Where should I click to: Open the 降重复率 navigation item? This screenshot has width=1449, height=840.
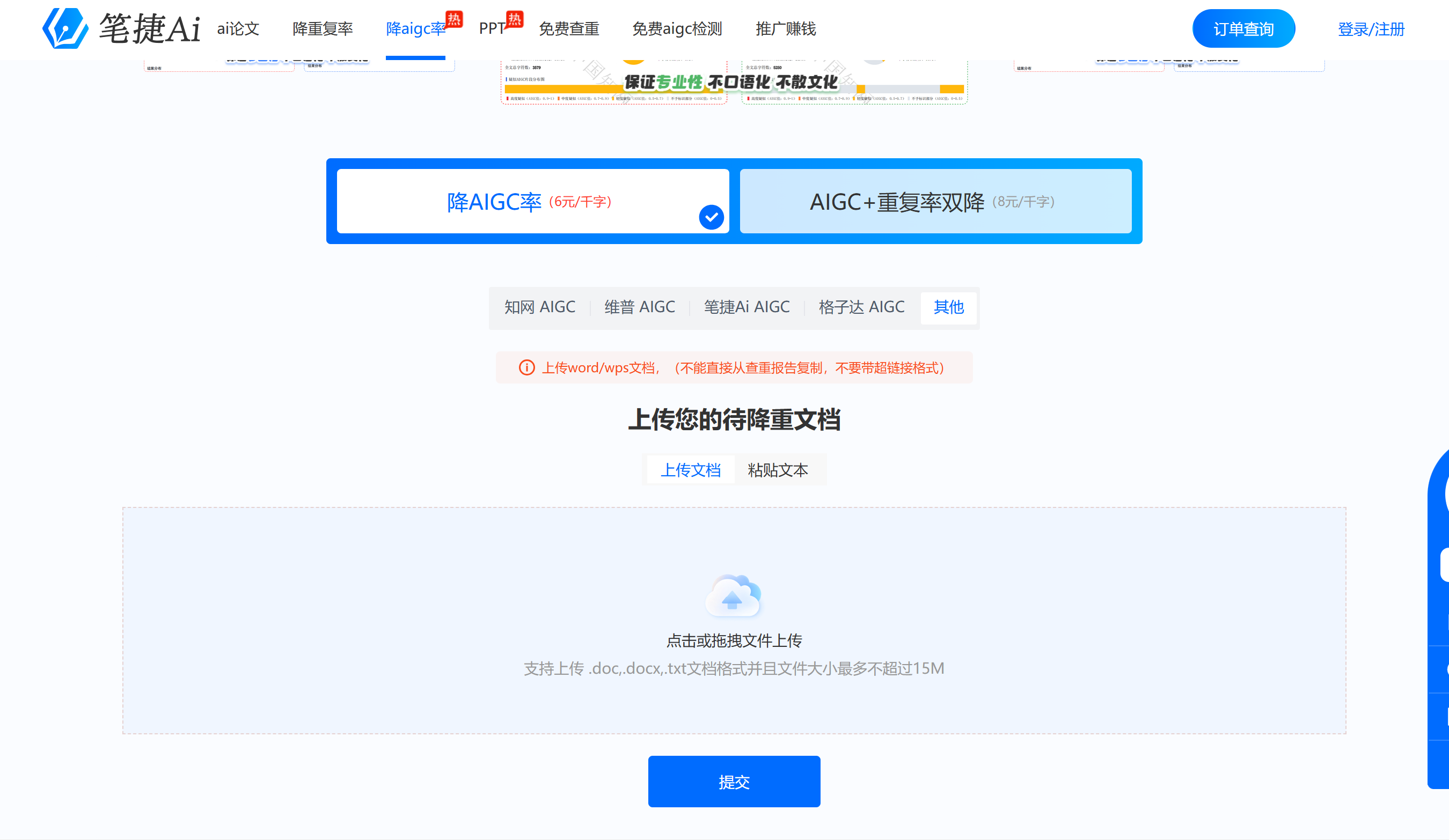point(323,29)
